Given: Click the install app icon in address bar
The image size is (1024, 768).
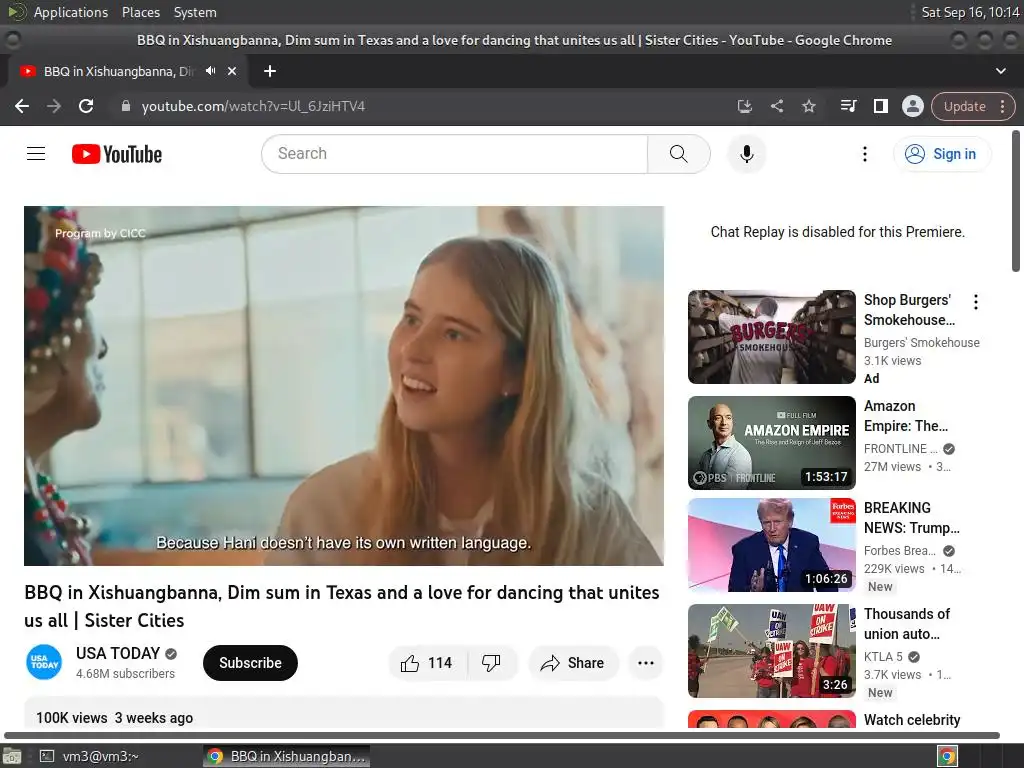Looking at the screenshot, I should point(744,106).
